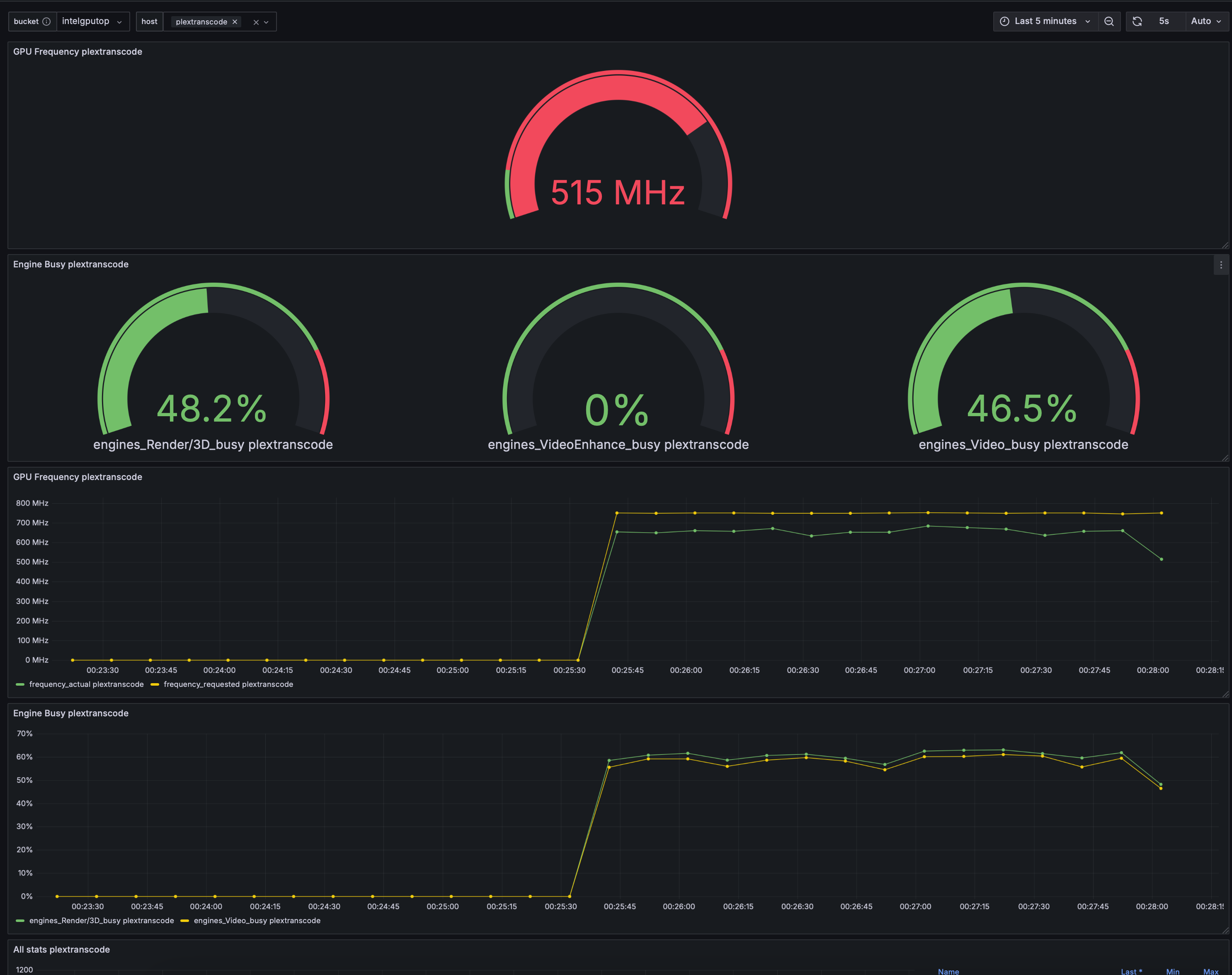The height and width of the screenshot is (975, 1232).
Task: Open the Auto refresh interval dropdown
Action: pyautogui.click(x=1206, y=21)
